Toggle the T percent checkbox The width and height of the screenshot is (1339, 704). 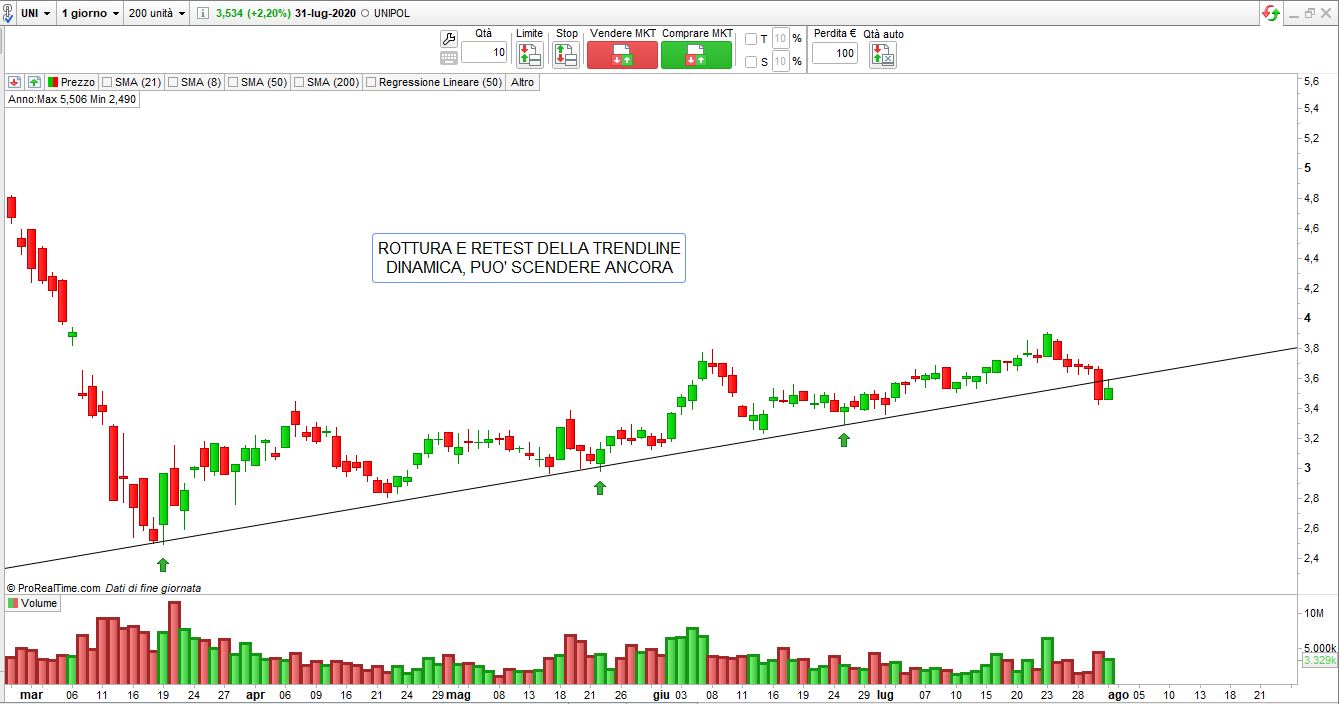[x=751, y=39]
